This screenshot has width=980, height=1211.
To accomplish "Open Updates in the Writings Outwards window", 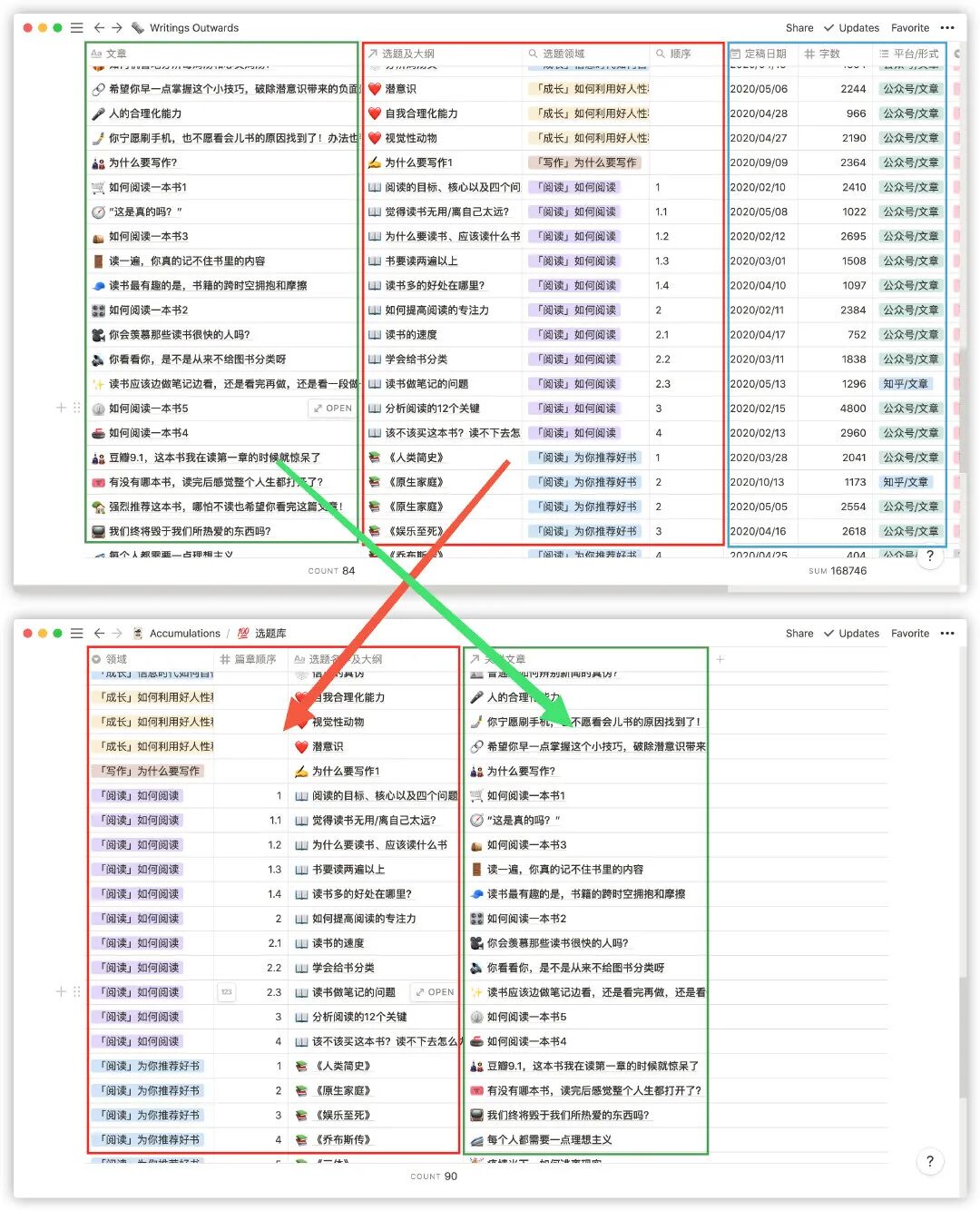I will (x=851, y=28).
